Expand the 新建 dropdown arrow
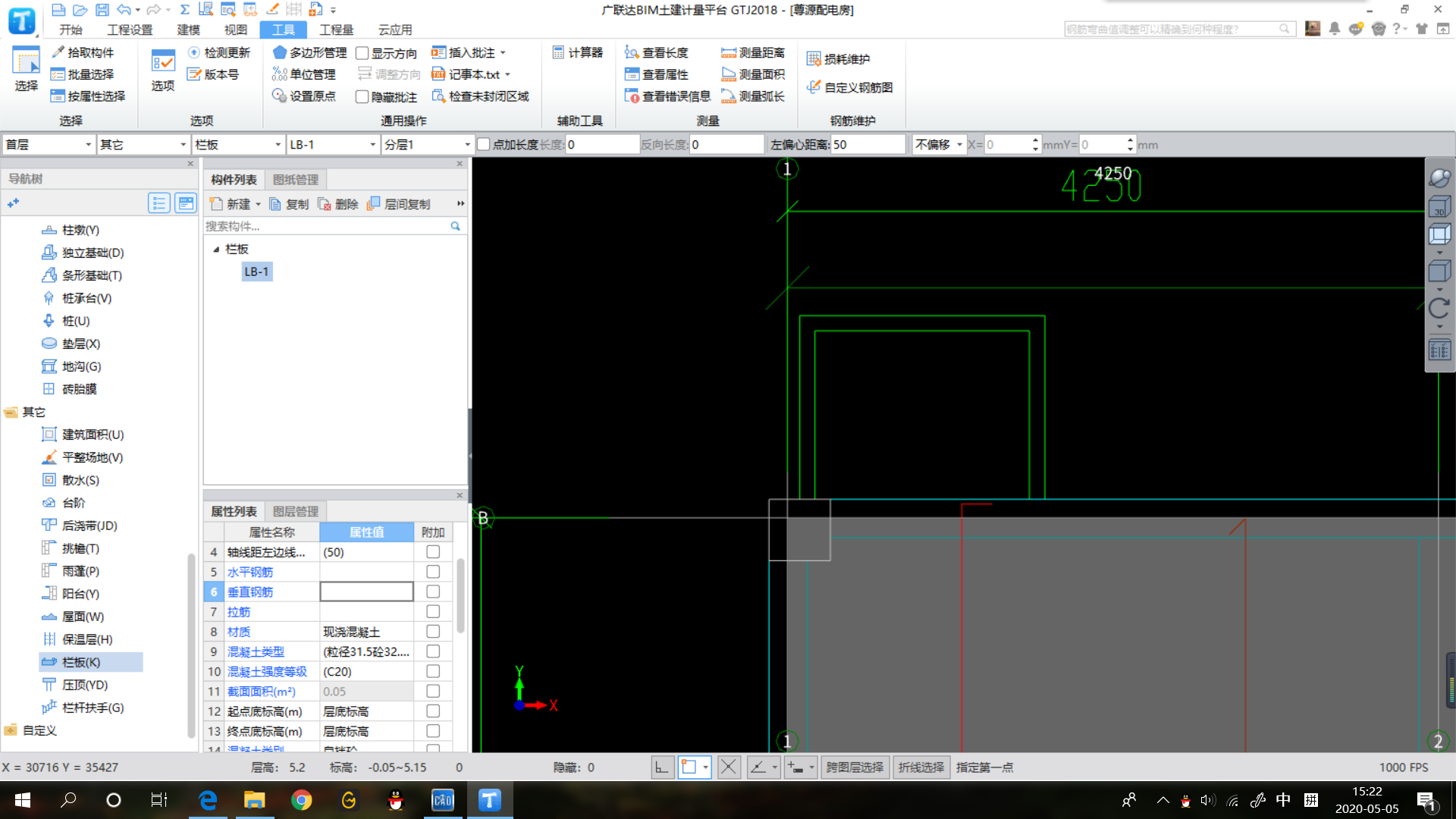Viewport: 1456px width, 819px height. [x=258, y=205]
